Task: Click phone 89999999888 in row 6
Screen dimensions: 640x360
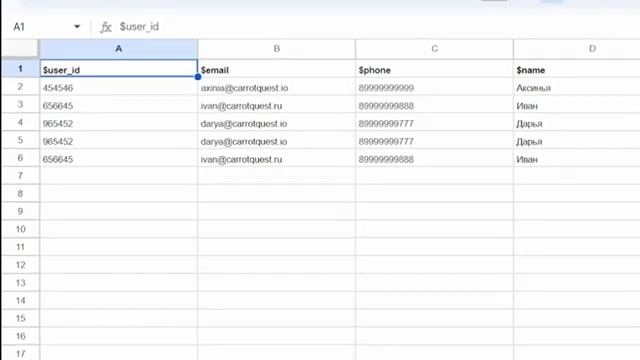Action: pyautogui.click(x=434, y=158)
